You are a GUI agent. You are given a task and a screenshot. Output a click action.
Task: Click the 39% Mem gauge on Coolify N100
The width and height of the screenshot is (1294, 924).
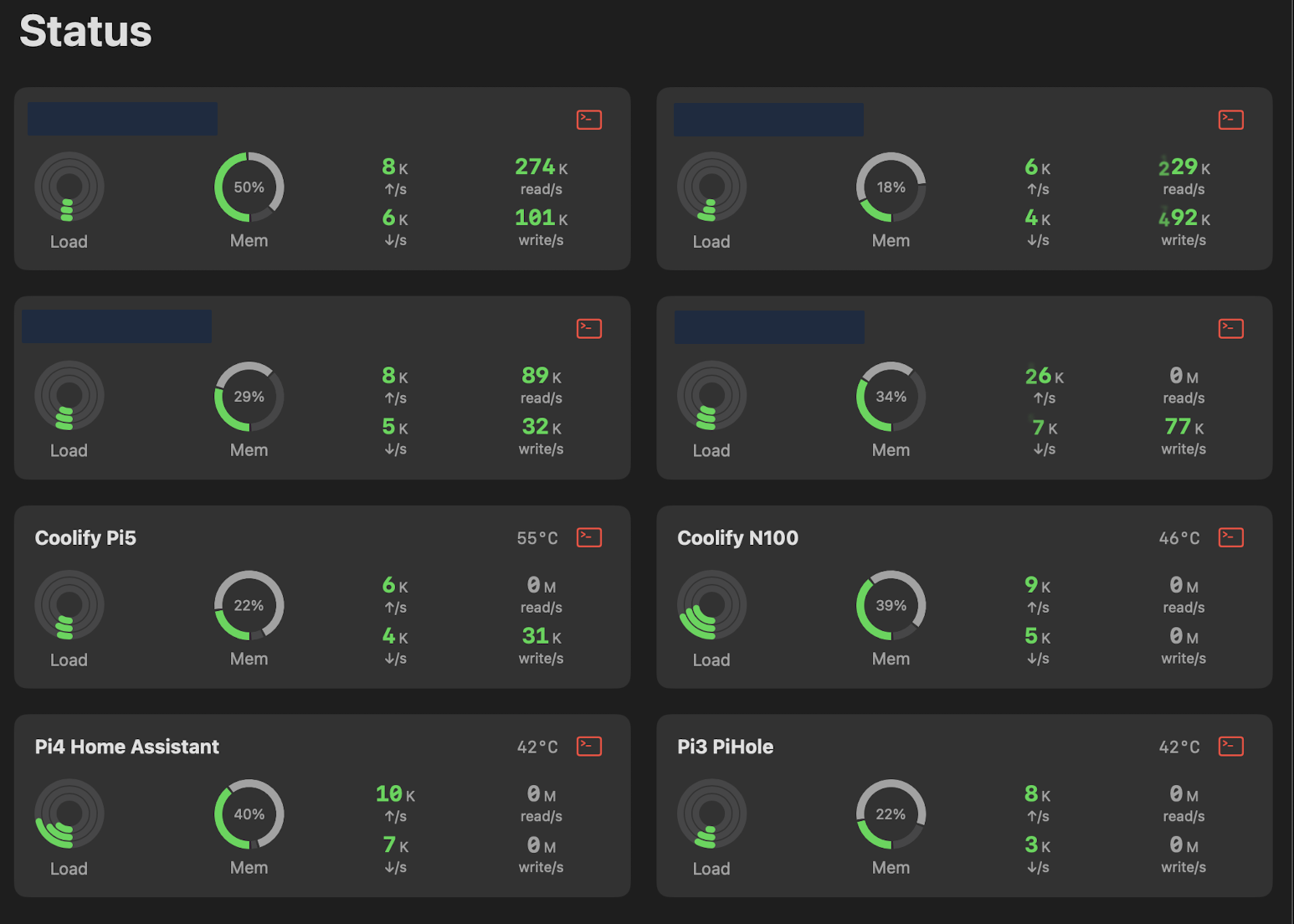(x=891, y=605)
